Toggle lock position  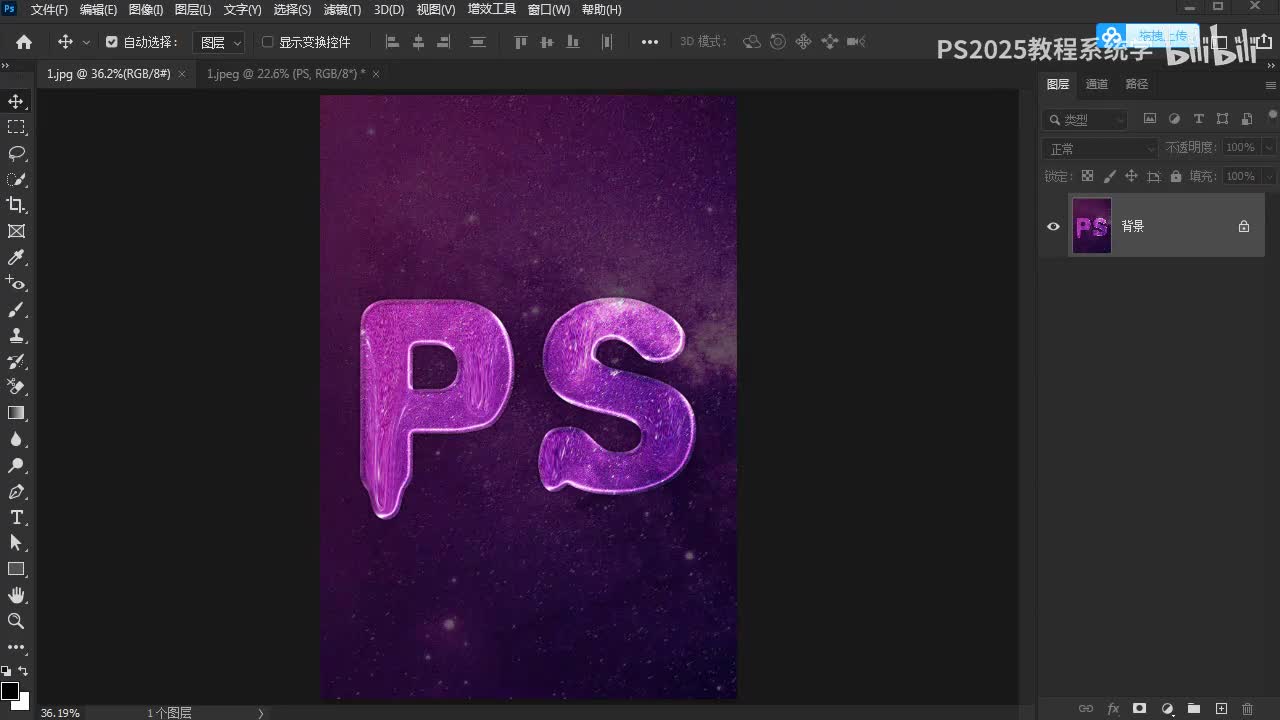[x=1131, y=176]
